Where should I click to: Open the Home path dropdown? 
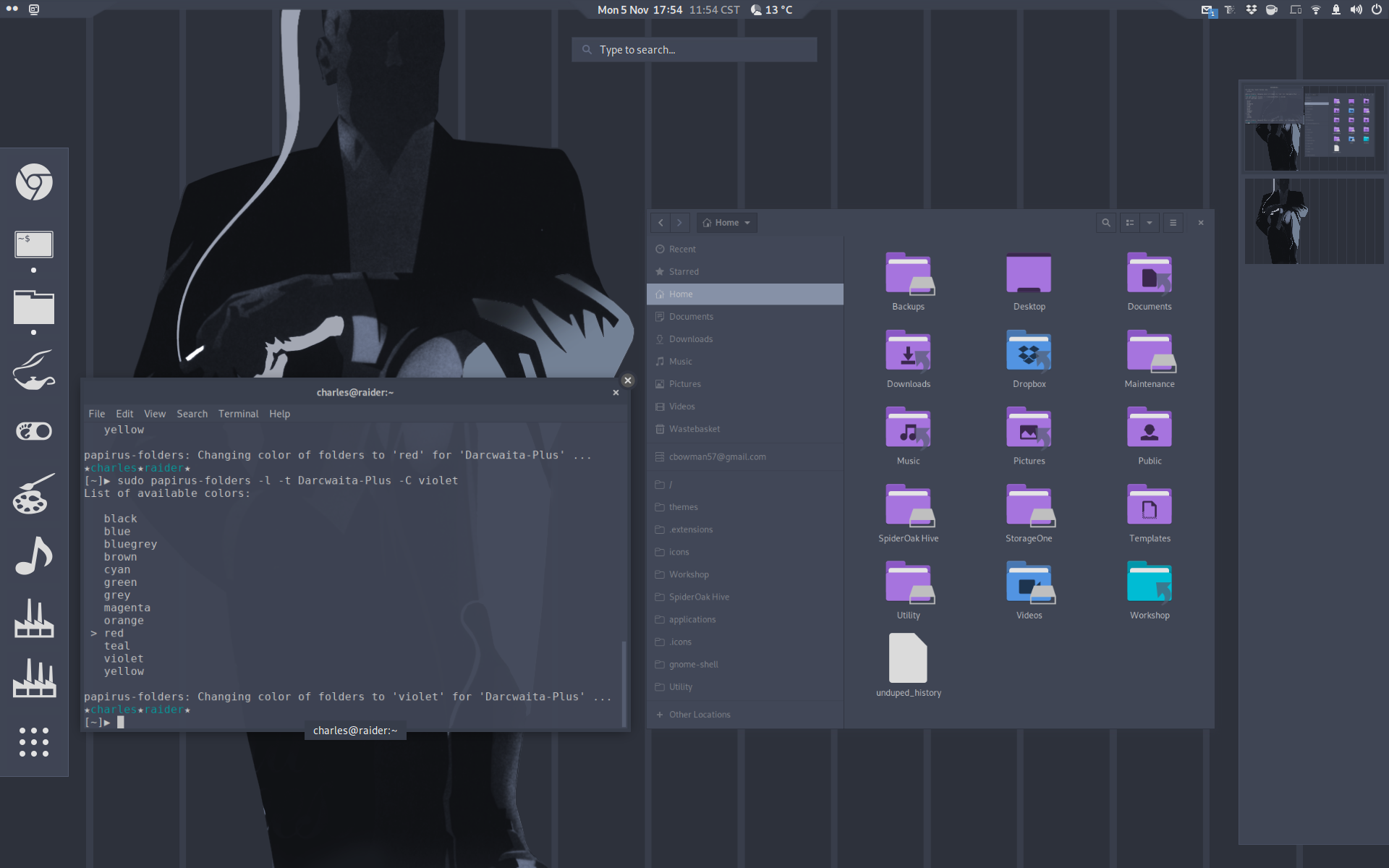(727, 223)
